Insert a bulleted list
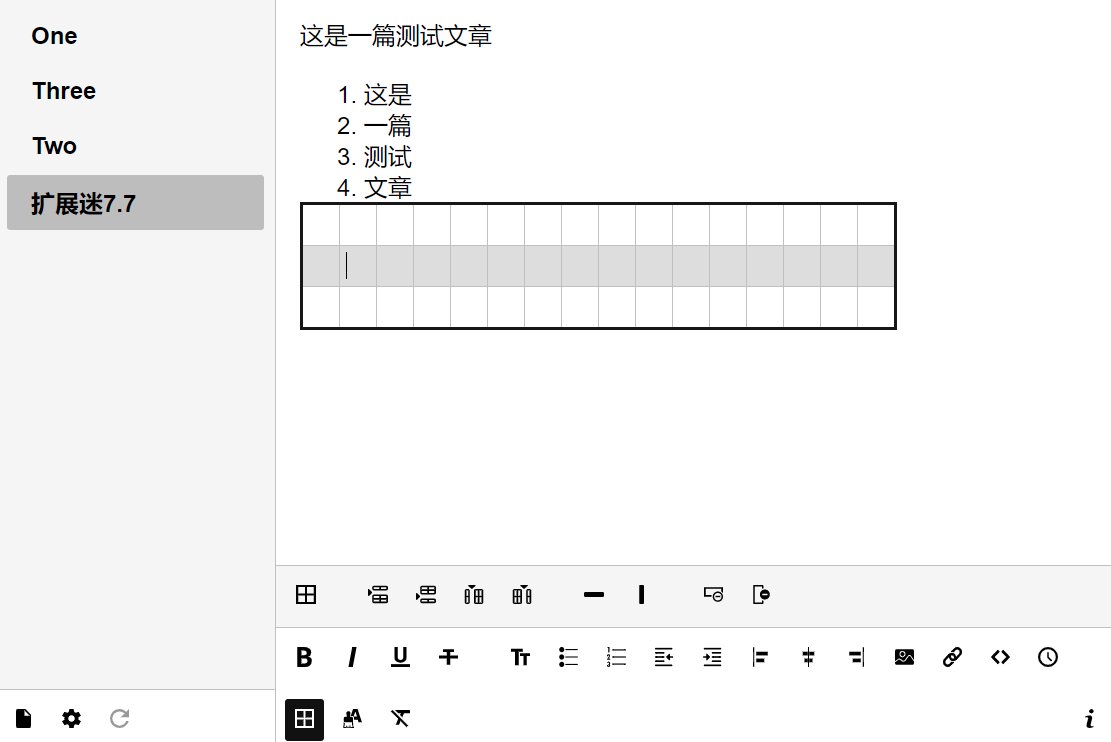 click(568, 658)
